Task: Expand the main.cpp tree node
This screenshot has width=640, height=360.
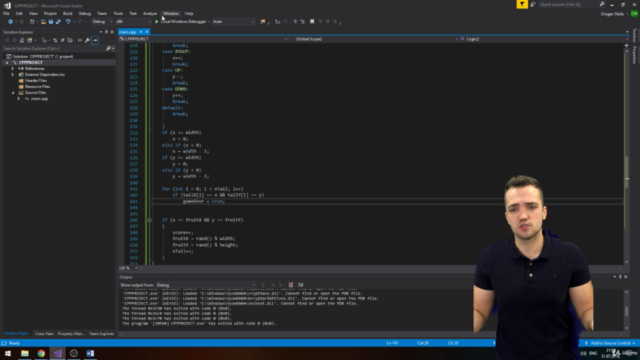Action: click(x=18, y=99)
